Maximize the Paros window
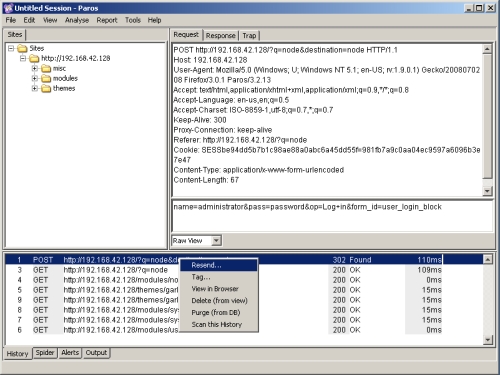Viewport: 500px width, 375px height. 479,8
